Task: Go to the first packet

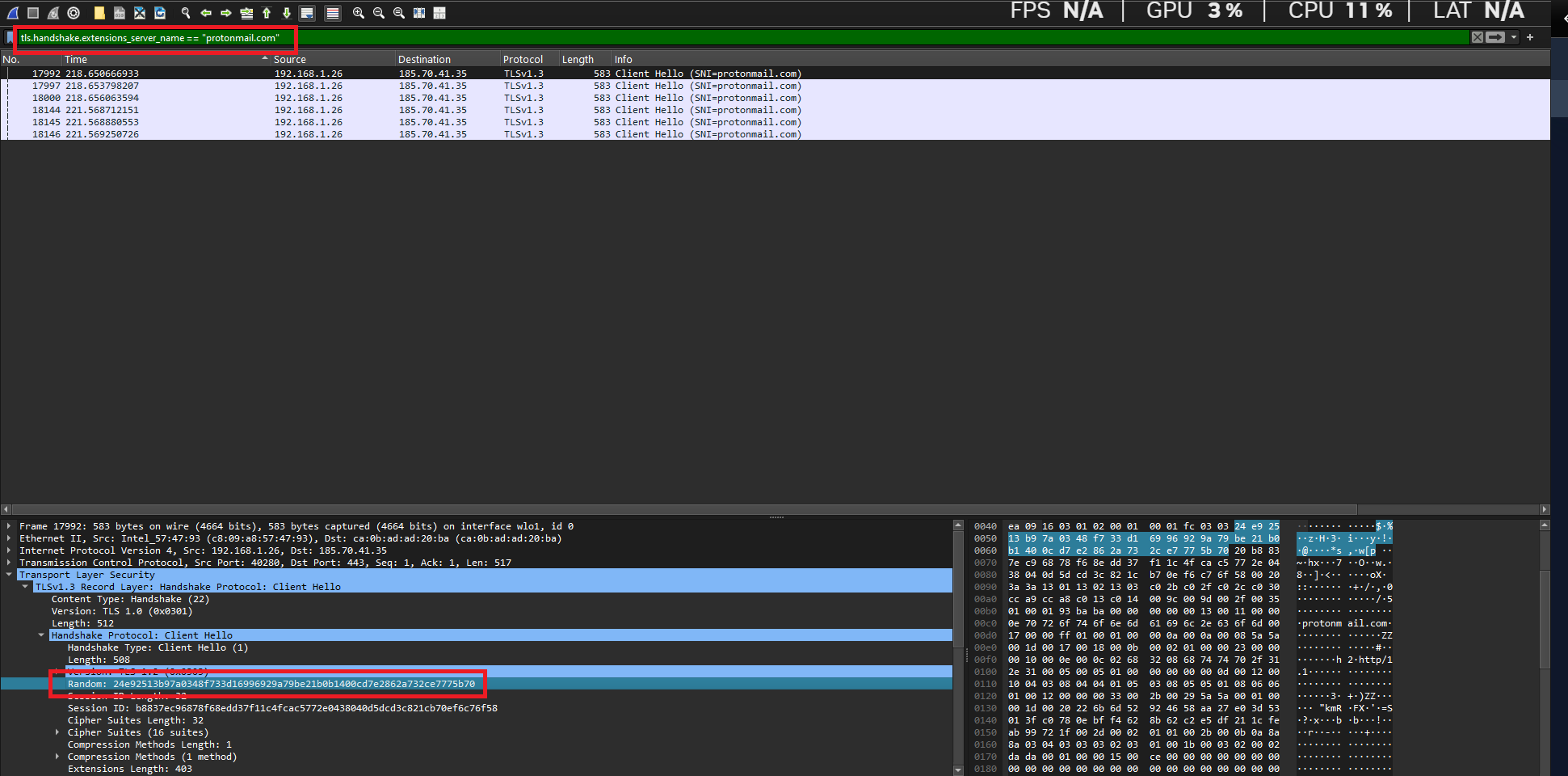Action: tap(267, 13)
